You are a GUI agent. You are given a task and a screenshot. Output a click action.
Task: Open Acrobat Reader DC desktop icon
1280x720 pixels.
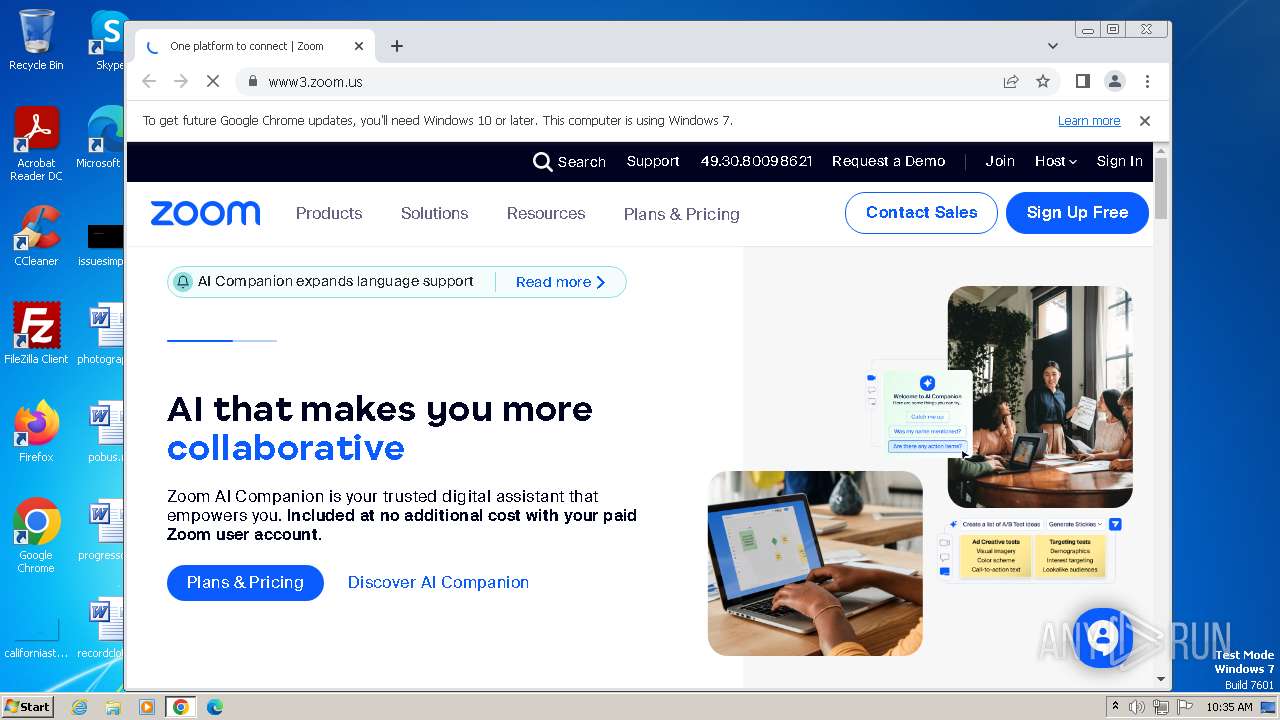point(36,144)
